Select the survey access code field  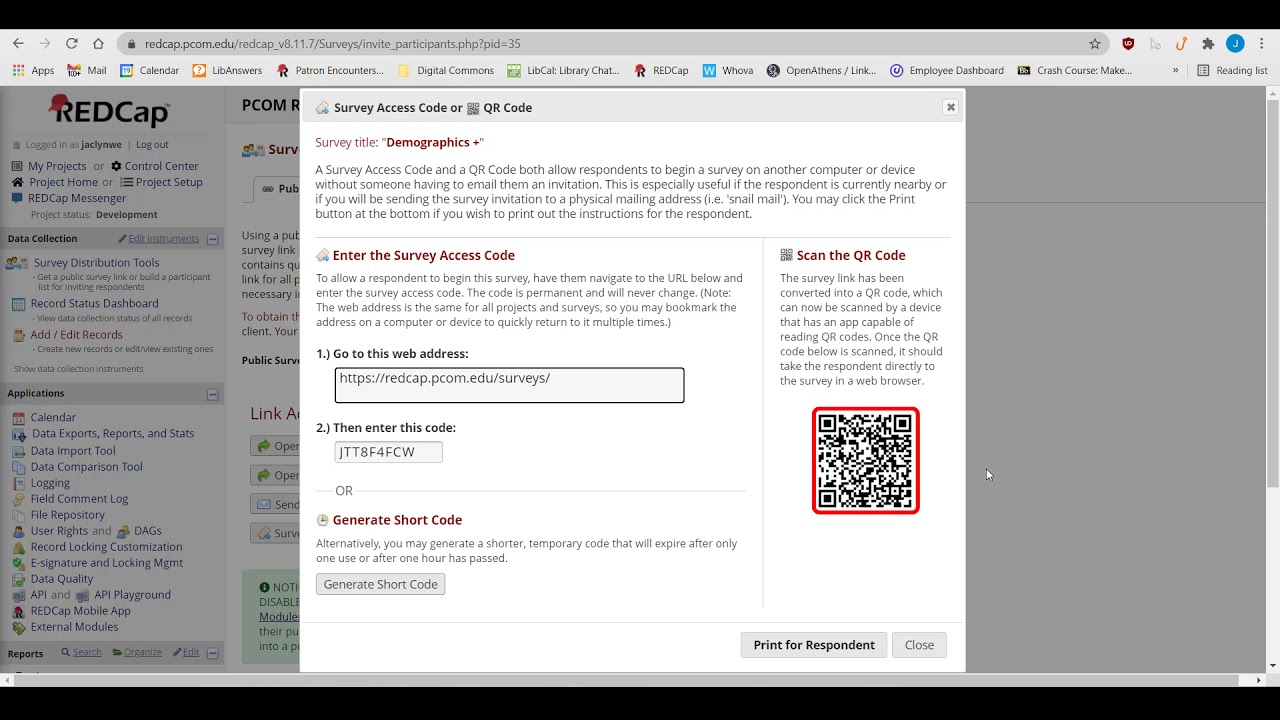(x=388, y=452)
